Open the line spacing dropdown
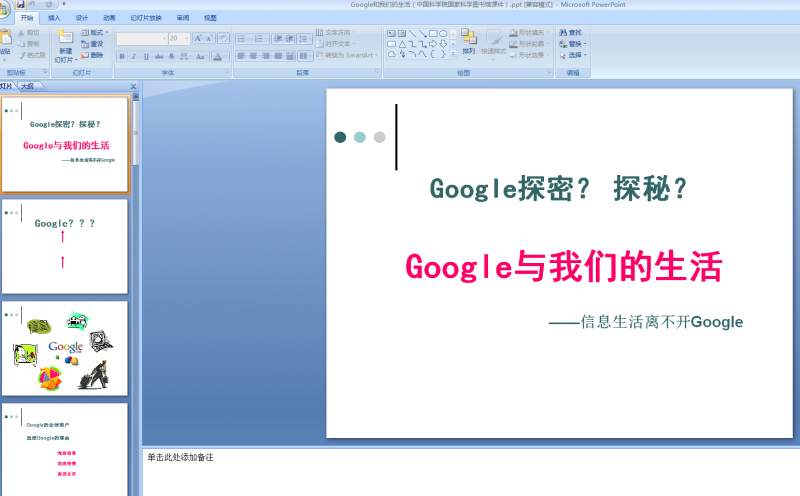 305,39
